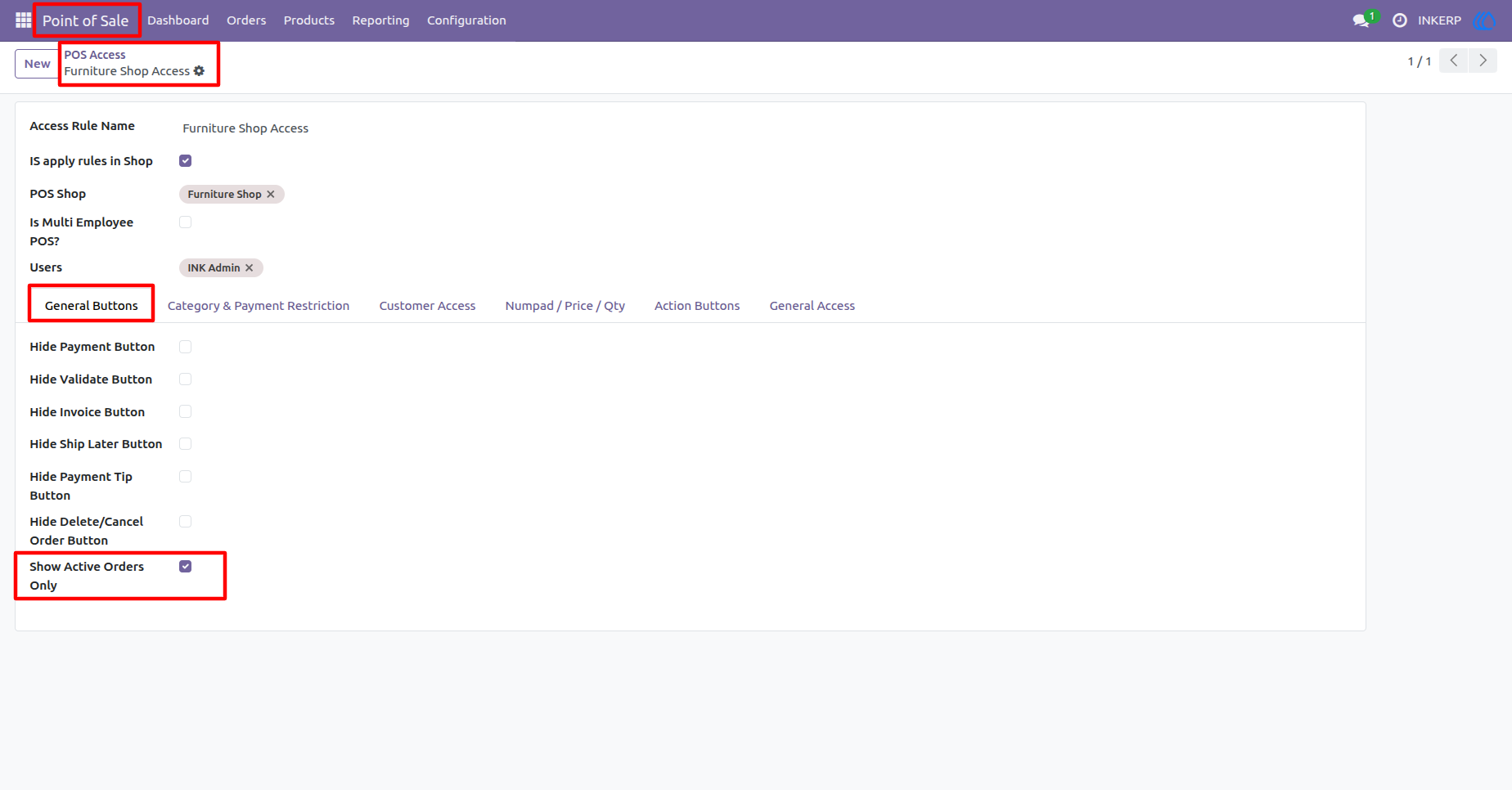Image resolution: width=1512 pixels, height=790 pixels.
Task: Uncheck Show Active Orders Only
Action: (x=186, y=567)
